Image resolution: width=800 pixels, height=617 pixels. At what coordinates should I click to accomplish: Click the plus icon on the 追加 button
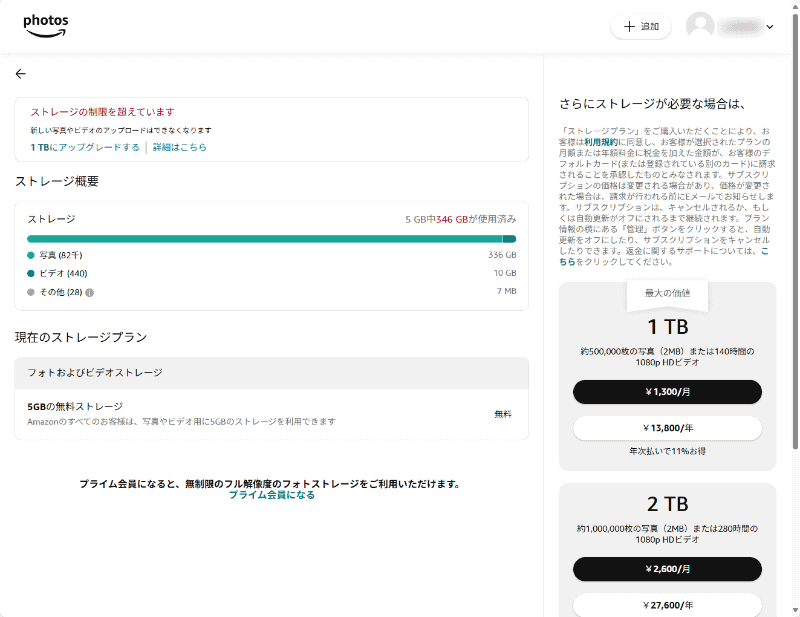click(628, 27)
